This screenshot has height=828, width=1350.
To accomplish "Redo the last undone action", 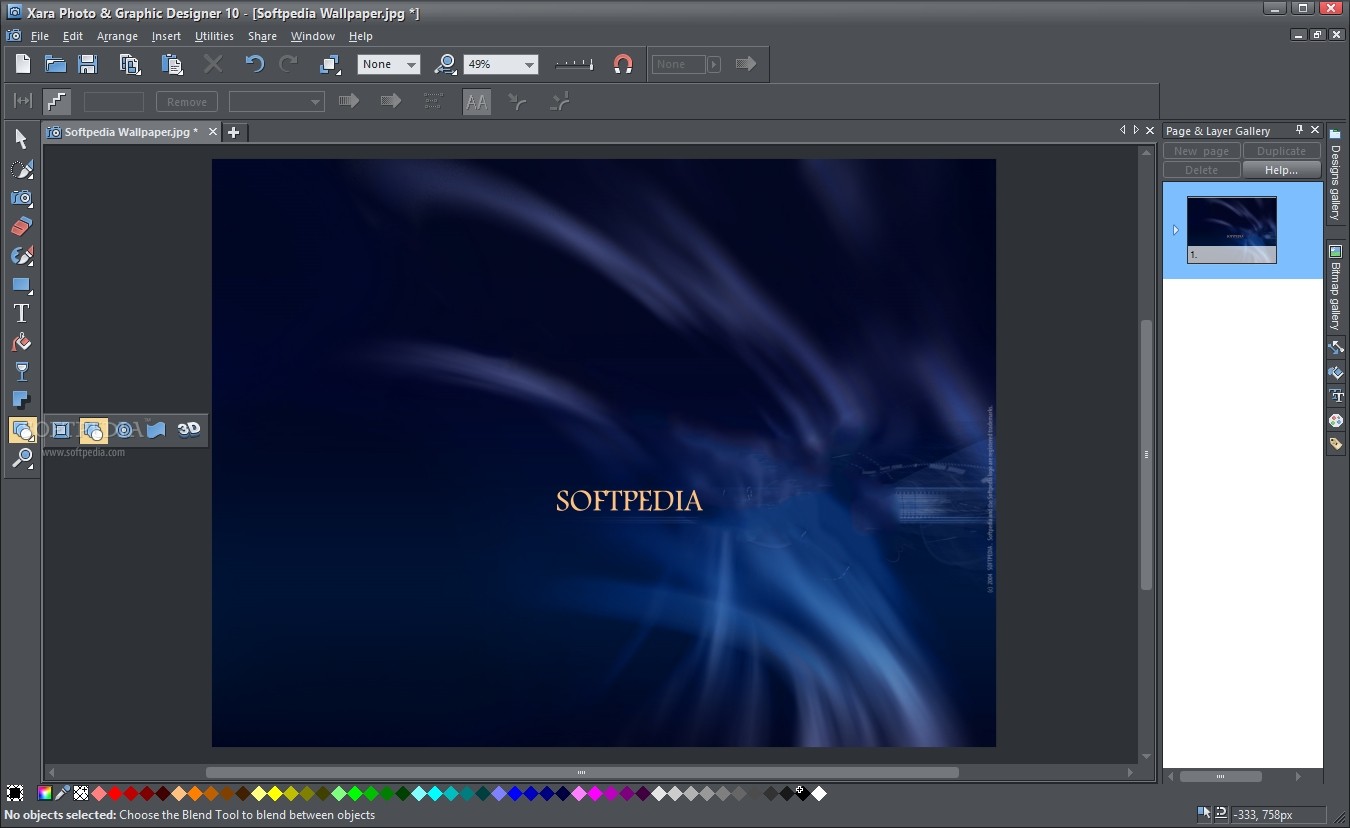I will [288, 64].
